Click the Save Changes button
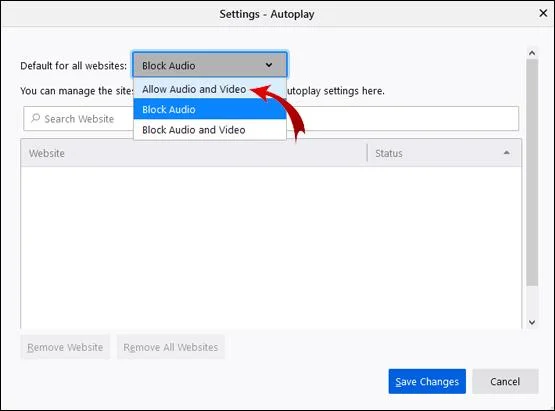555x411 pixels. coord(427,381)
